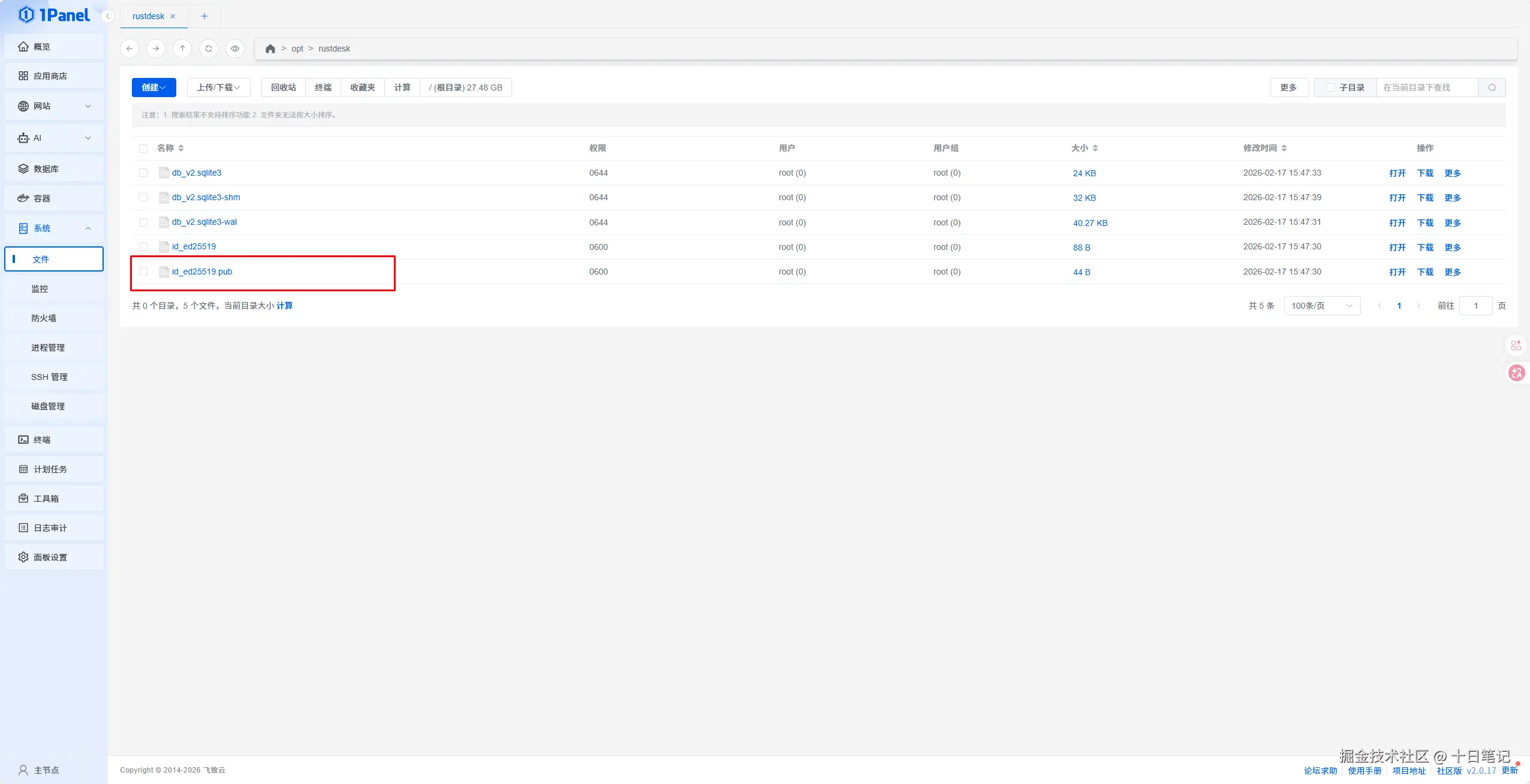Collapse the sidebar with the chevron

(108, 16)
